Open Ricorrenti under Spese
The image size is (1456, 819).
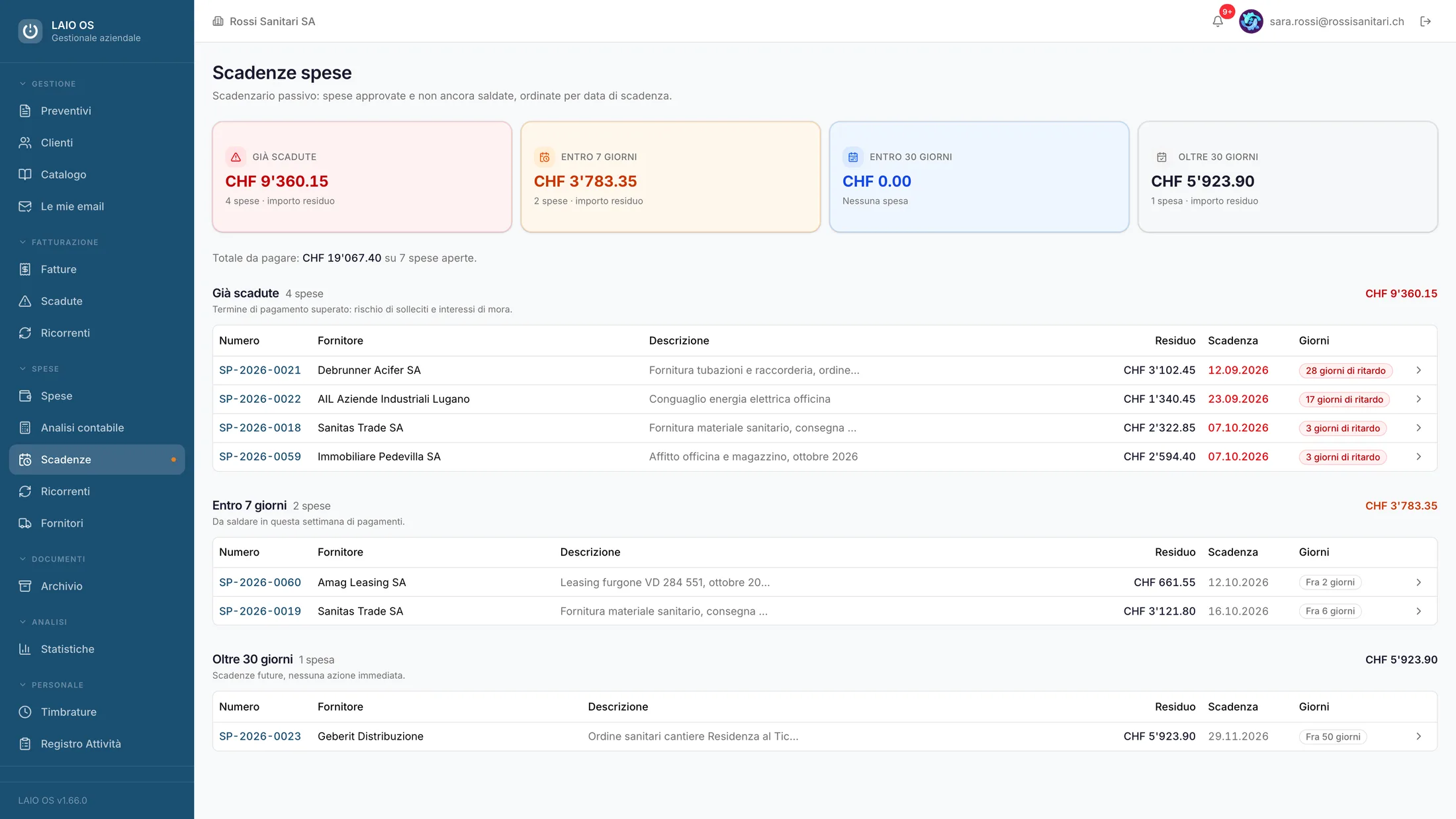(97, 491)
